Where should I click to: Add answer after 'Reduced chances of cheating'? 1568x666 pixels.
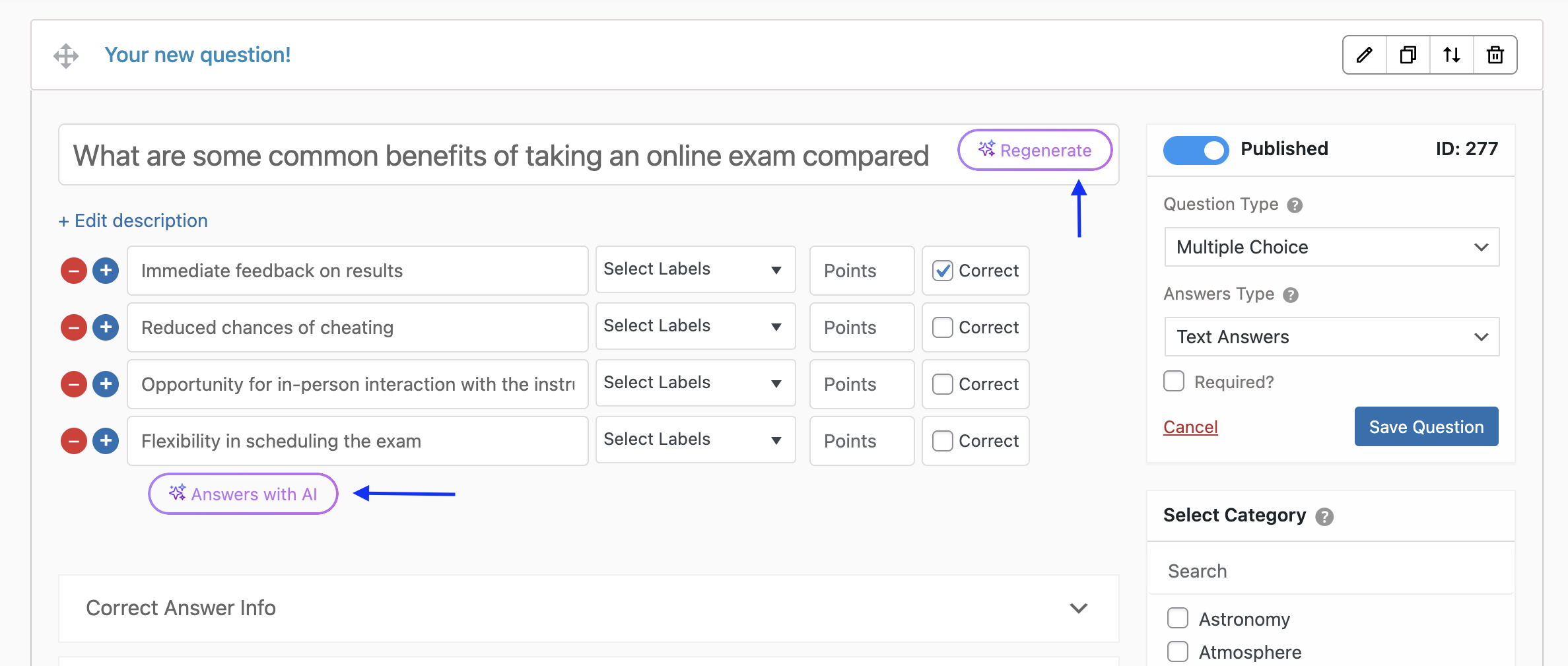point(106,327)
